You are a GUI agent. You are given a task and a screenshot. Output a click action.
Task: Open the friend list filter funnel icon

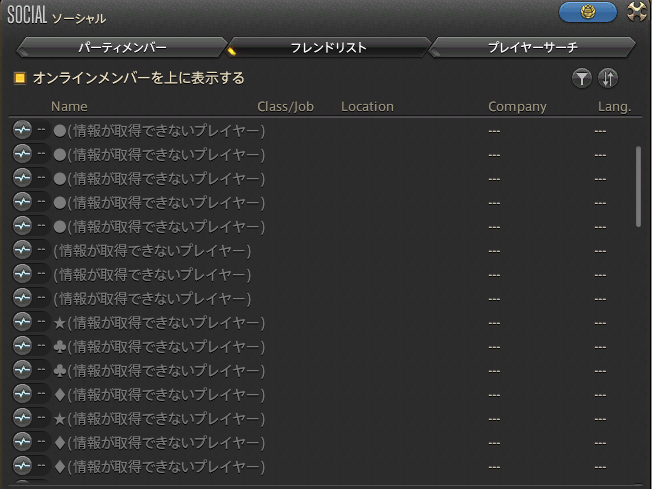[x=582, y=78]
